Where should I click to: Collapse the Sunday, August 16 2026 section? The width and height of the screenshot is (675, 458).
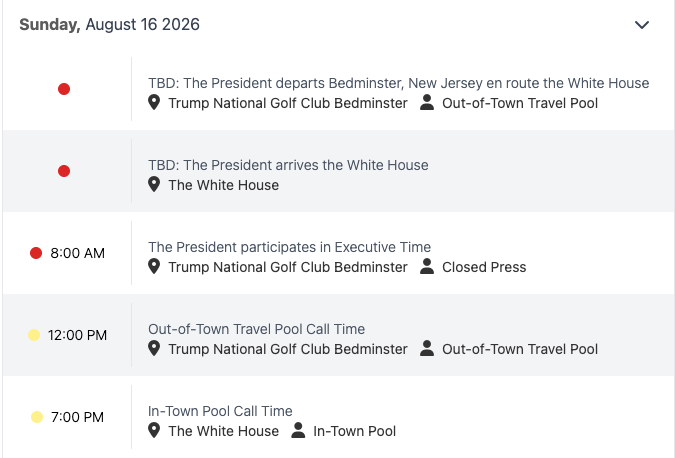tap(641, 25)
